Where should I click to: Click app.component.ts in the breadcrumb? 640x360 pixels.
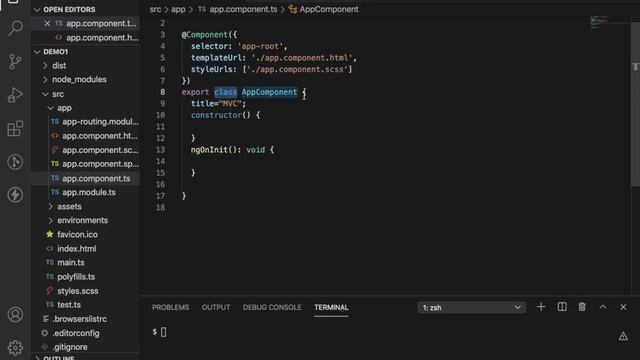(243, 9)
